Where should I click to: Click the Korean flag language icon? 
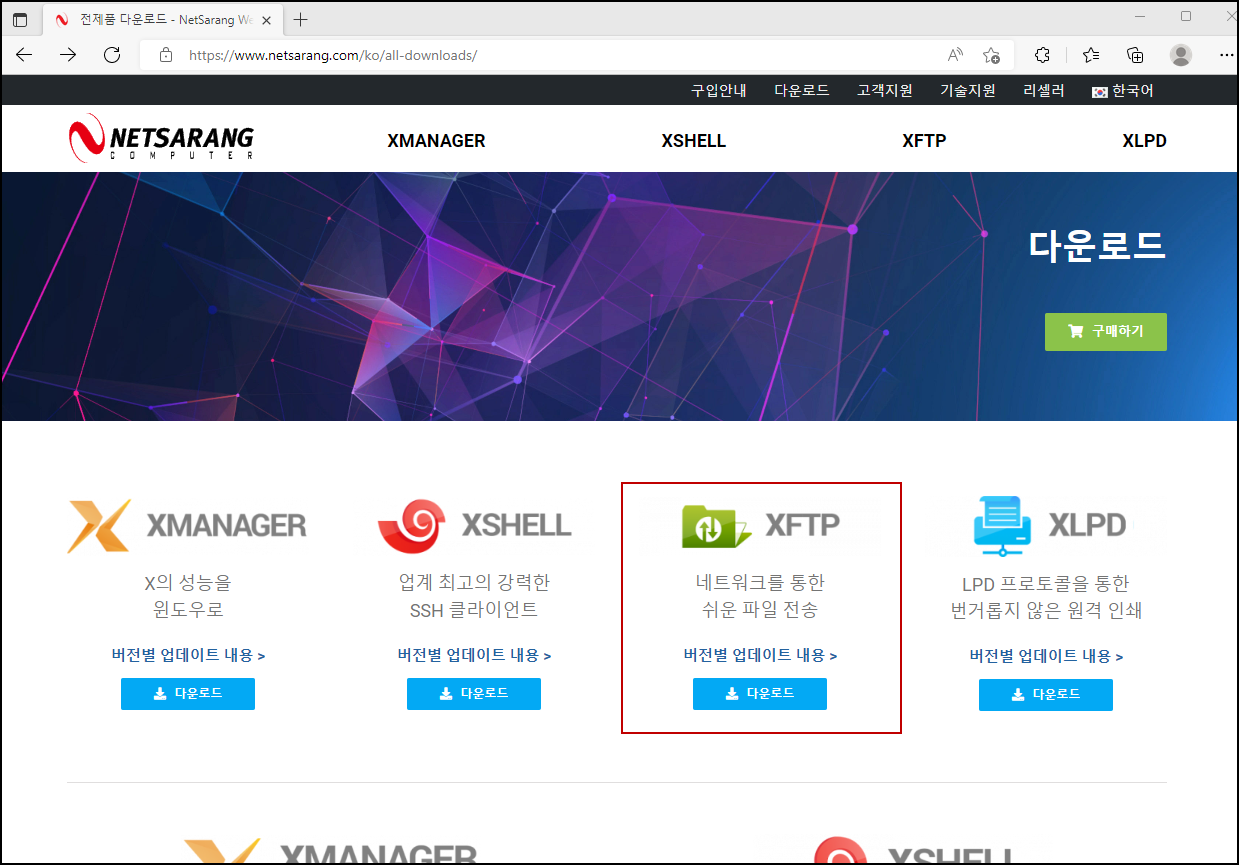click(x=1100, y=91)
